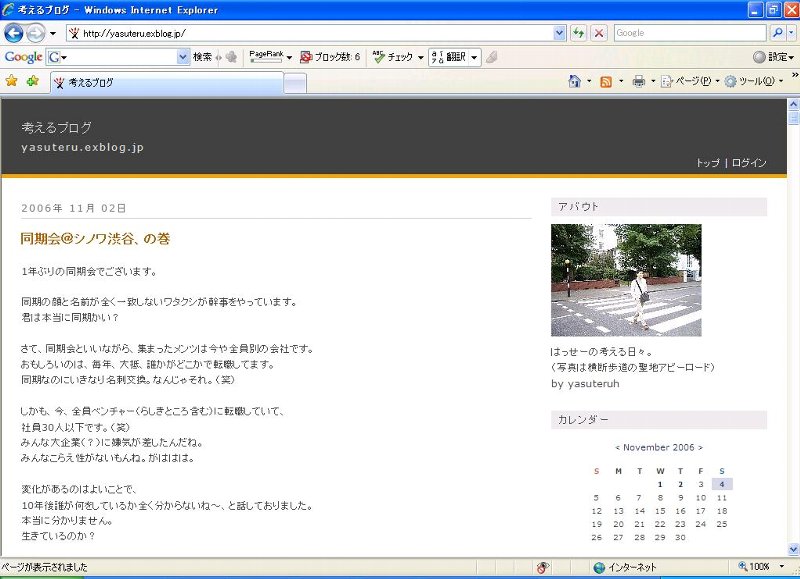The height and width of the screenshot is (579, 800).
Task: Click the Abbey Road crossing profile photo
Action: pyautogui.click(x=626, y=280)
